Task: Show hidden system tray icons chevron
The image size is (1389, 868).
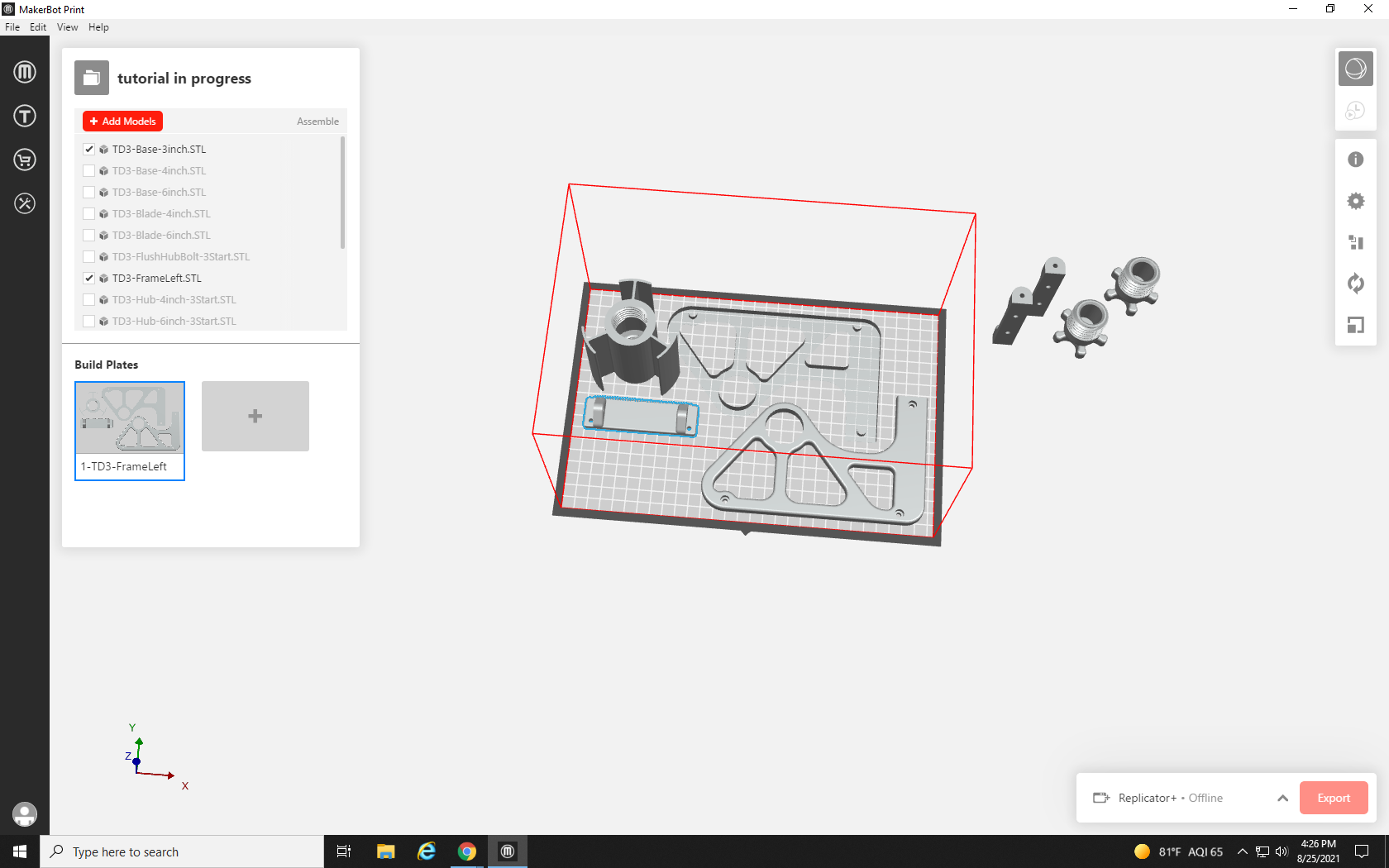Action: (x=1242, y=851)
